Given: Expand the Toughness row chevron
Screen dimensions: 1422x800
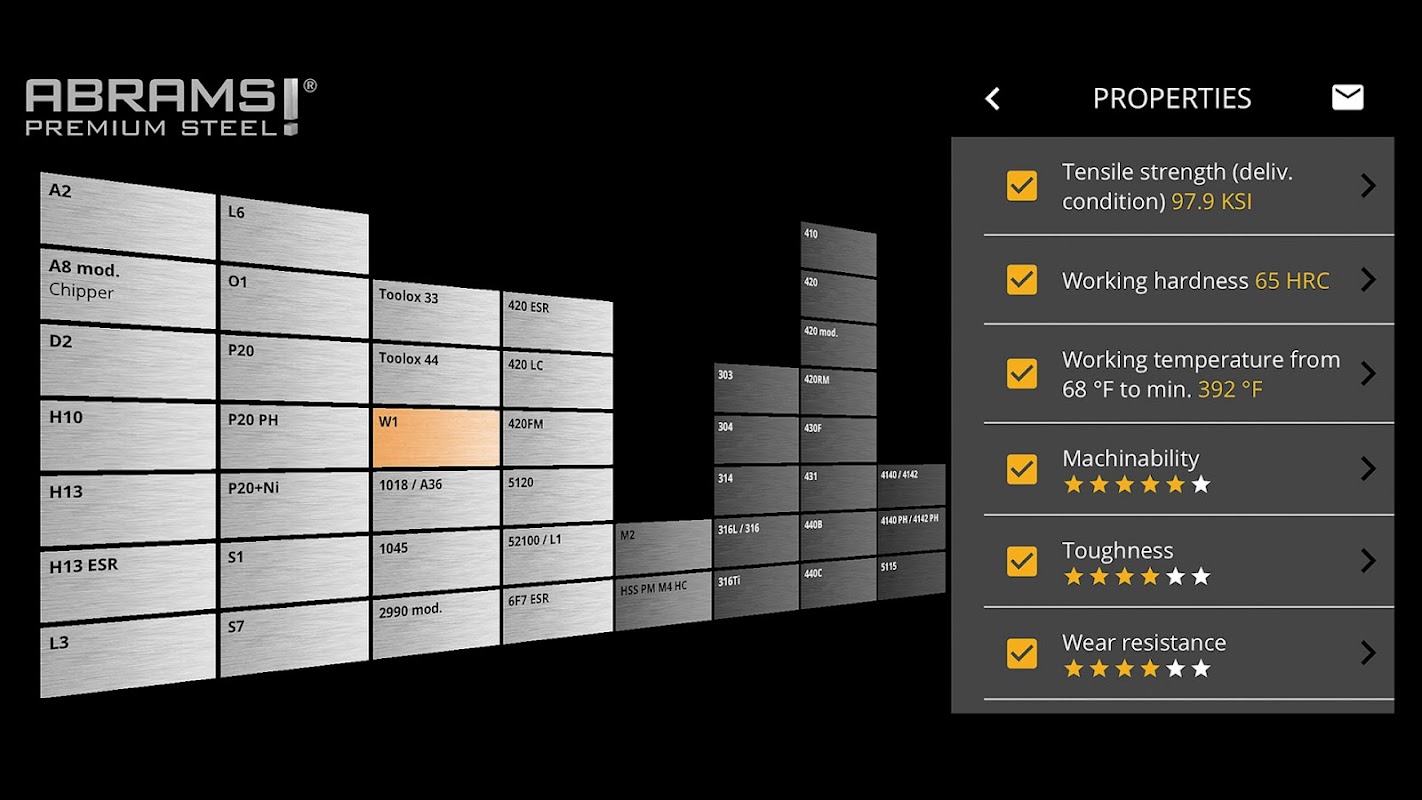Looking at the screenshot, I should pos(1368,561).
